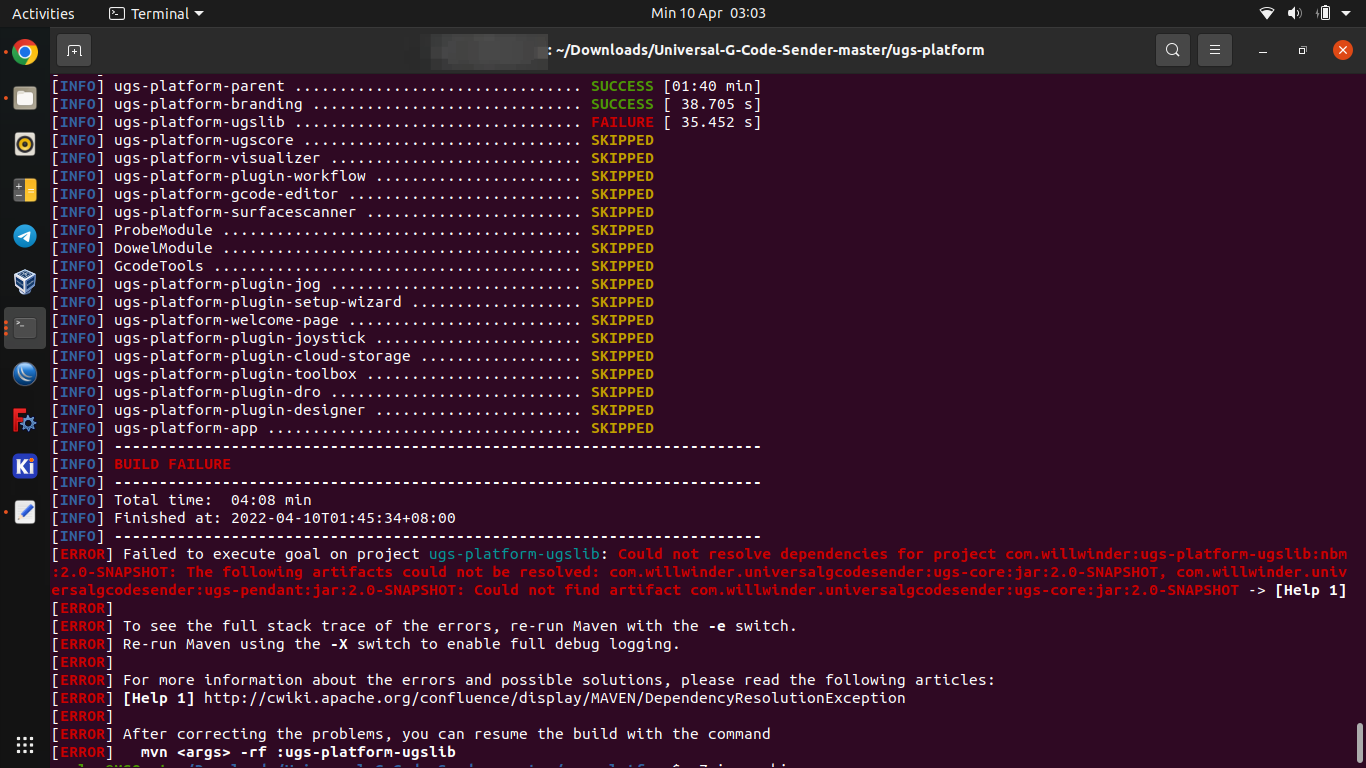The height and width of the screenshot is (768, 1366).
Task: Open the terminal hamburger menu
Action: tap(1214, 49)
